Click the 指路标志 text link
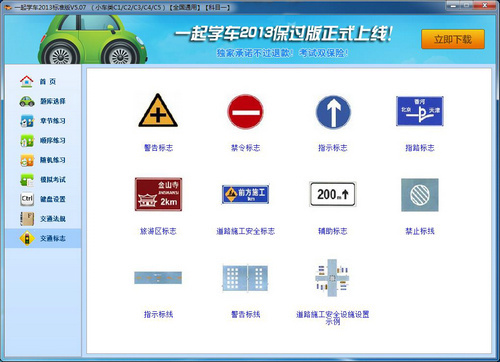This screenshot has height=362, width=500. pyautogui.click(x=420, y=148)
